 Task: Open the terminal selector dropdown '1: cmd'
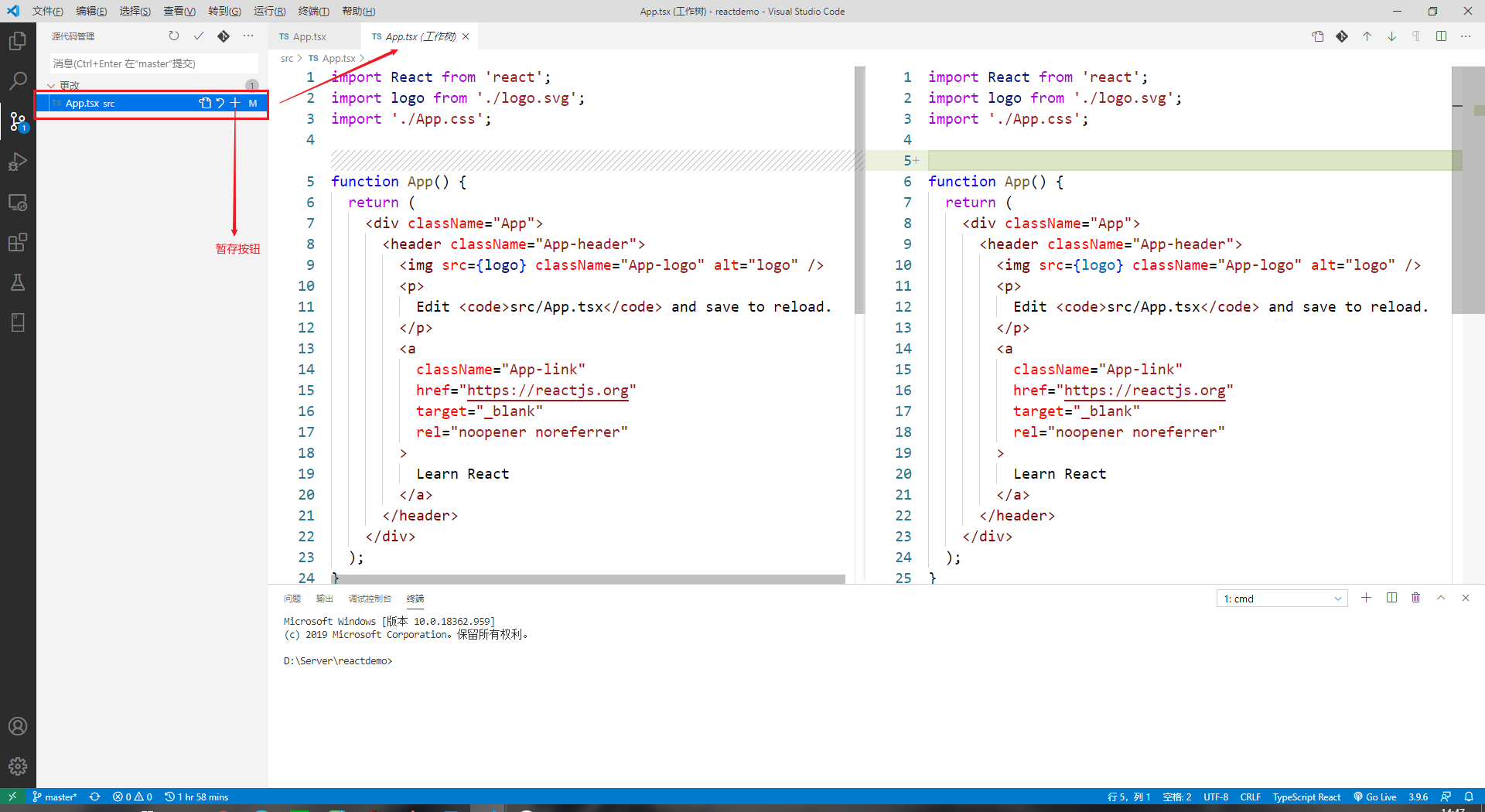coord(1282,599)
